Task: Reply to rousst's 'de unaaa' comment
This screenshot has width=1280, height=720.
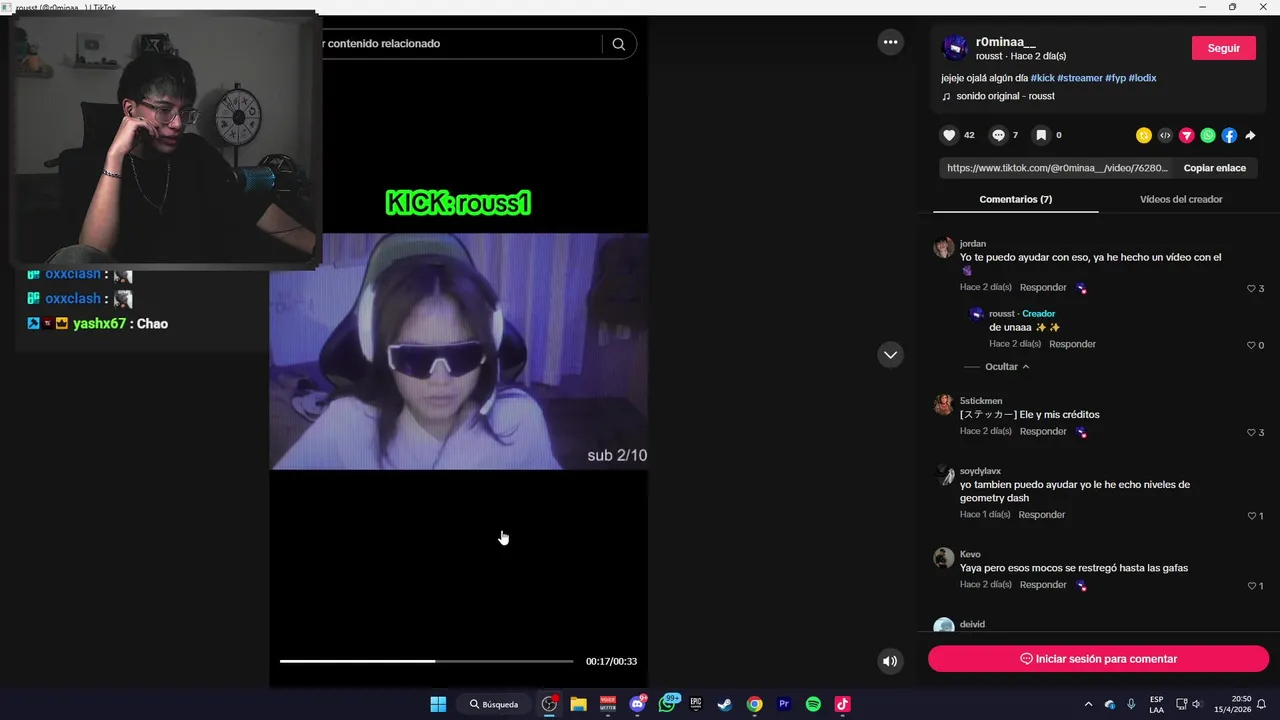Action: click(x=1072, y=344)
